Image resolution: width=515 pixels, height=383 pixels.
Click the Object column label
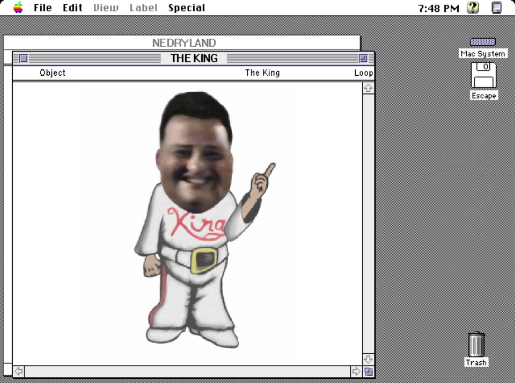pyautogui.click(x=52, y=73)
